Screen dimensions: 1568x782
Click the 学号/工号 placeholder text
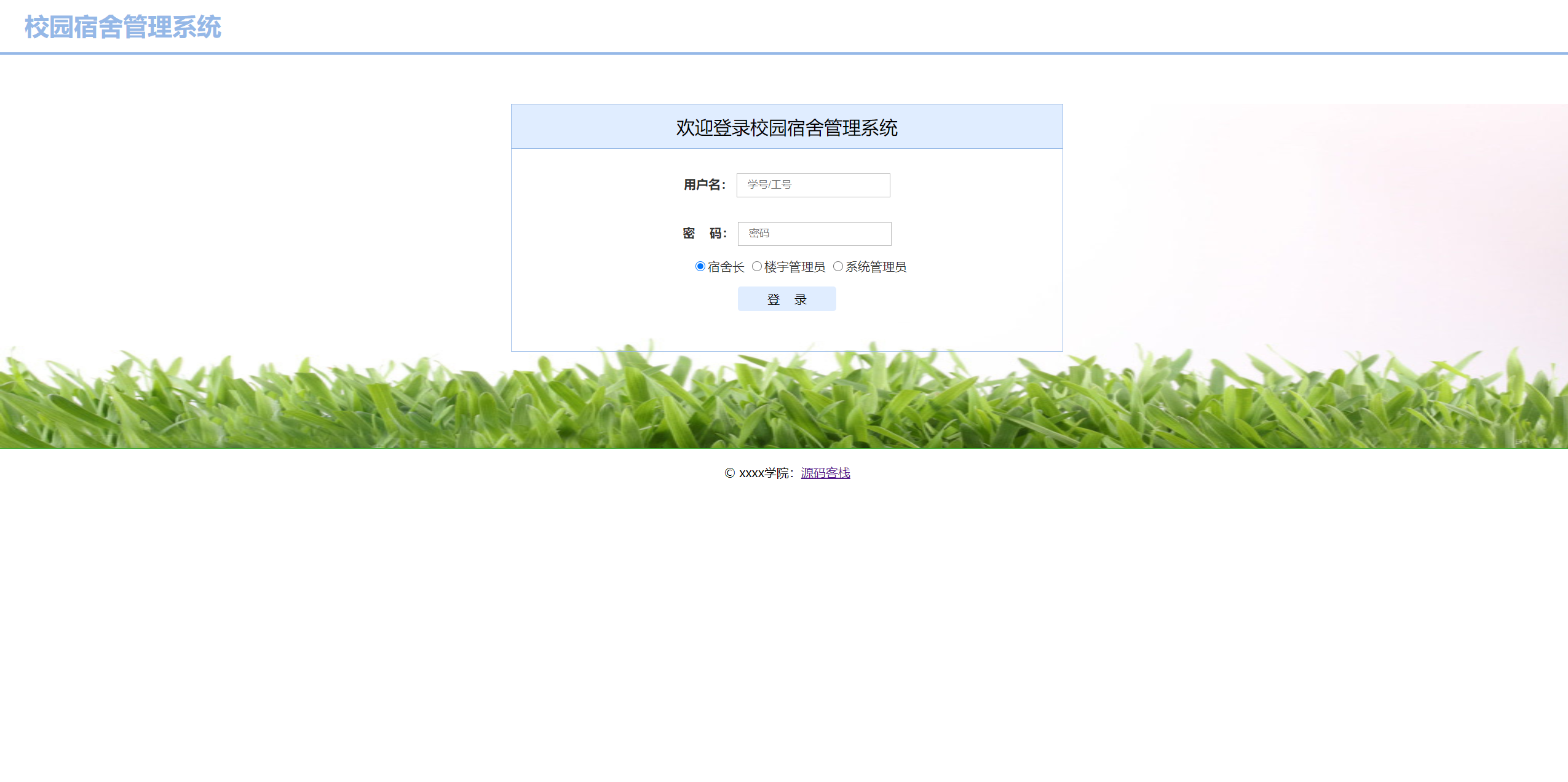tap(769, 185)
